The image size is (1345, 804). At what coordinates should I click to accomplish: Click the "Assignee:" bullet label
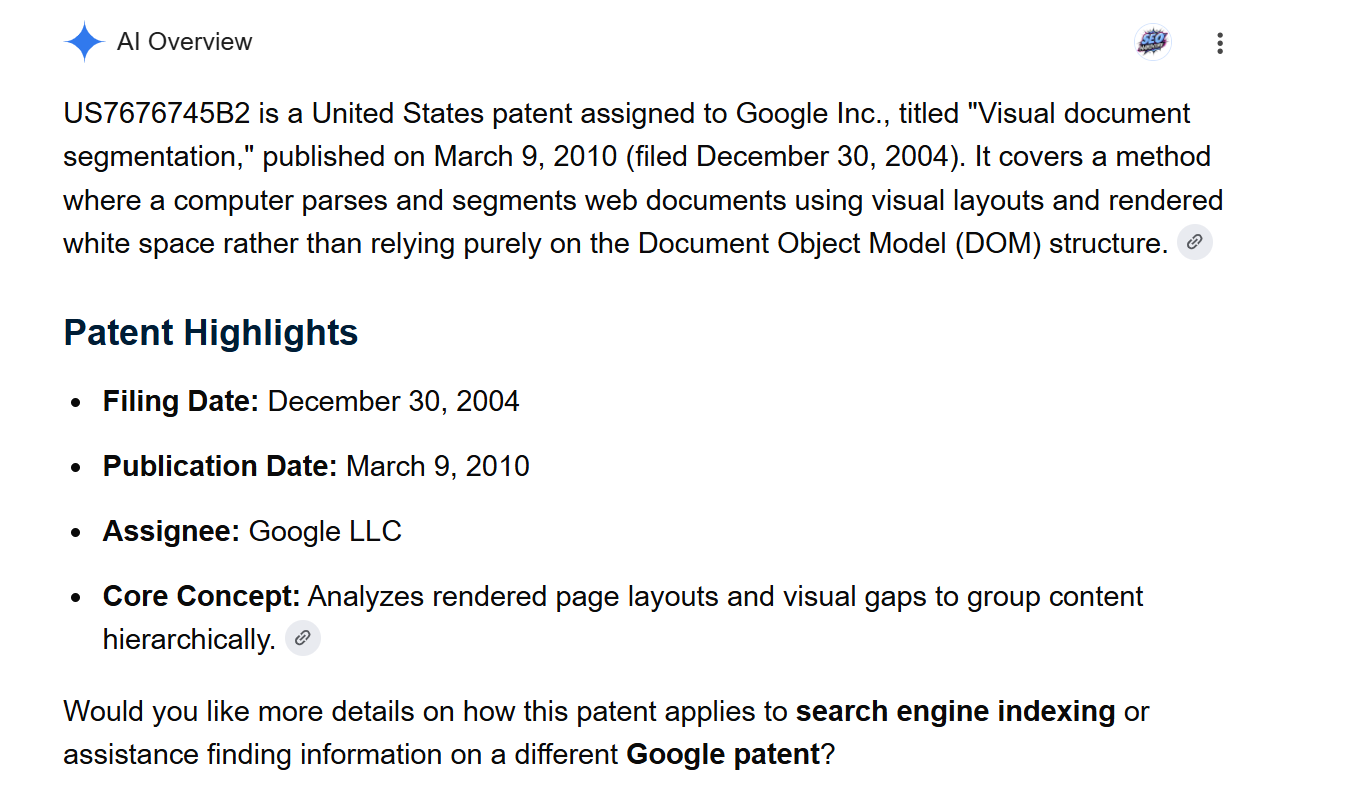point(171,531)
